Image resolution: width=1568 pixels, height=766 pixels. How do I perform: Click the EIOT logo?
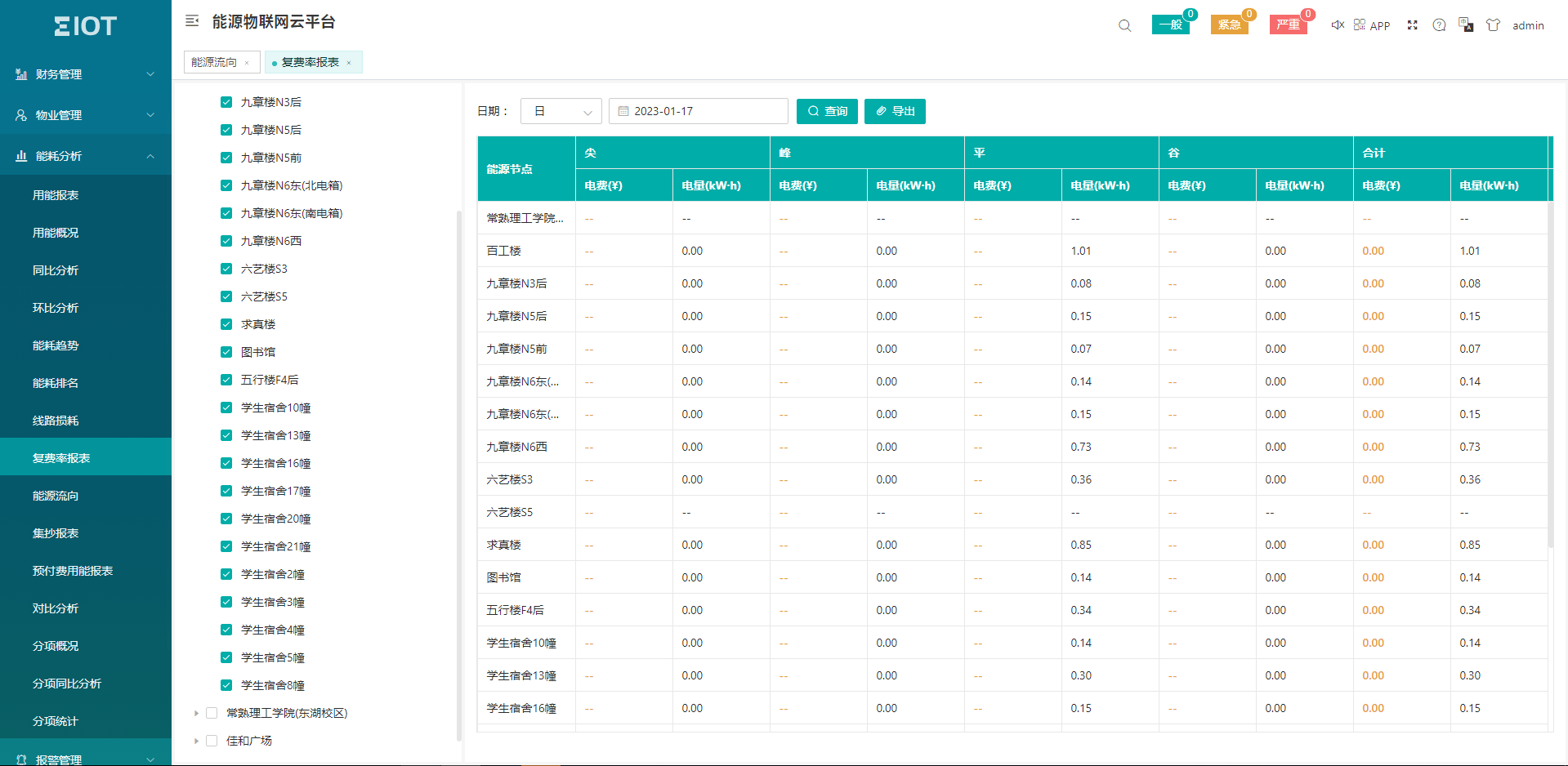tap(86, 26)
